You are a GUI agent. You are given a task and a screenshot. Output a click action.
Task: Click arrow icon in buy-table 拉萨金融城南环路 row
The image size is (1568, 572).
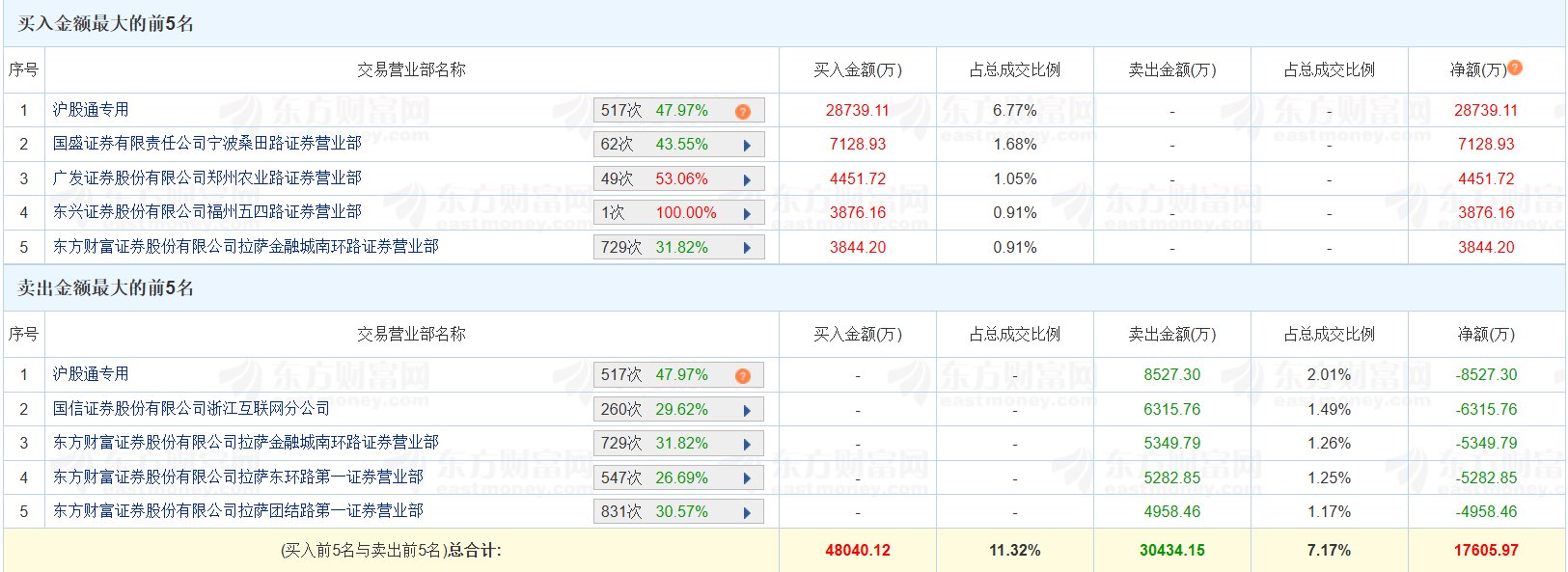click(x=747, y=249)
